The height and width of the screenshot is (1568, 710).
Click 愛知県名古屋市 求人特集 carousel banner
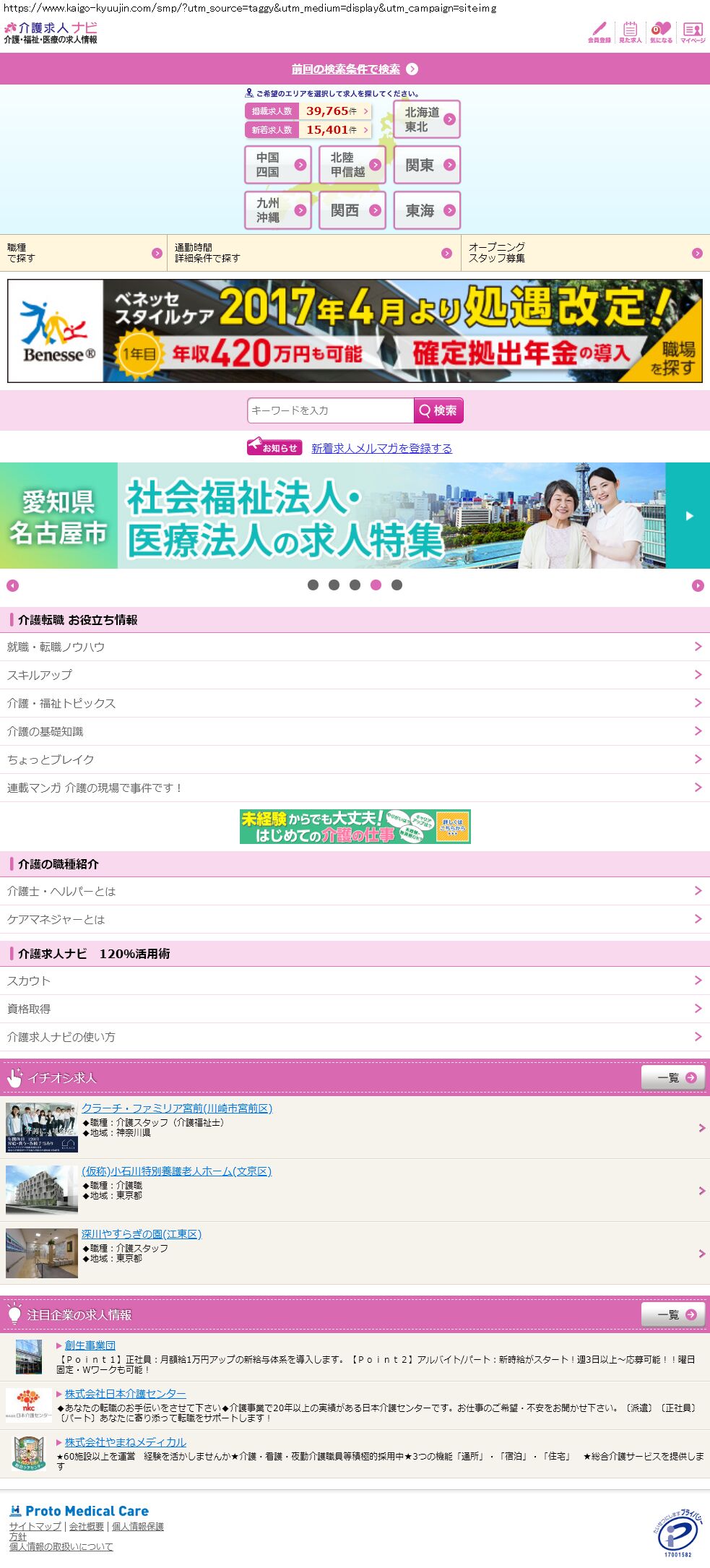pyautogui.click(x=333, y=515)
